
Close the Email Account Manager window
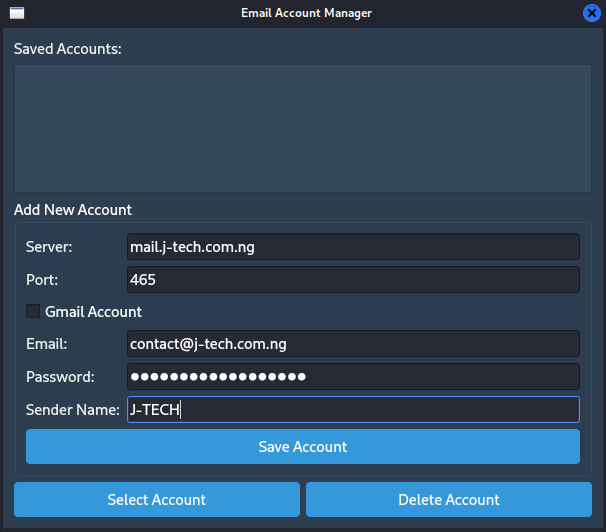[591, 13]
